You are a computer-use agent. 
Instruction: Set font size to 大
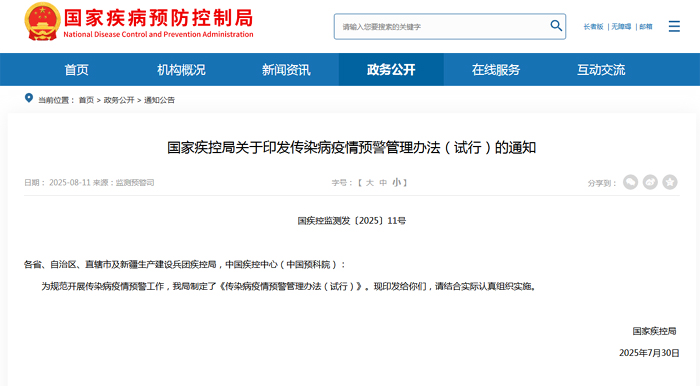click(x=370, y=183)
